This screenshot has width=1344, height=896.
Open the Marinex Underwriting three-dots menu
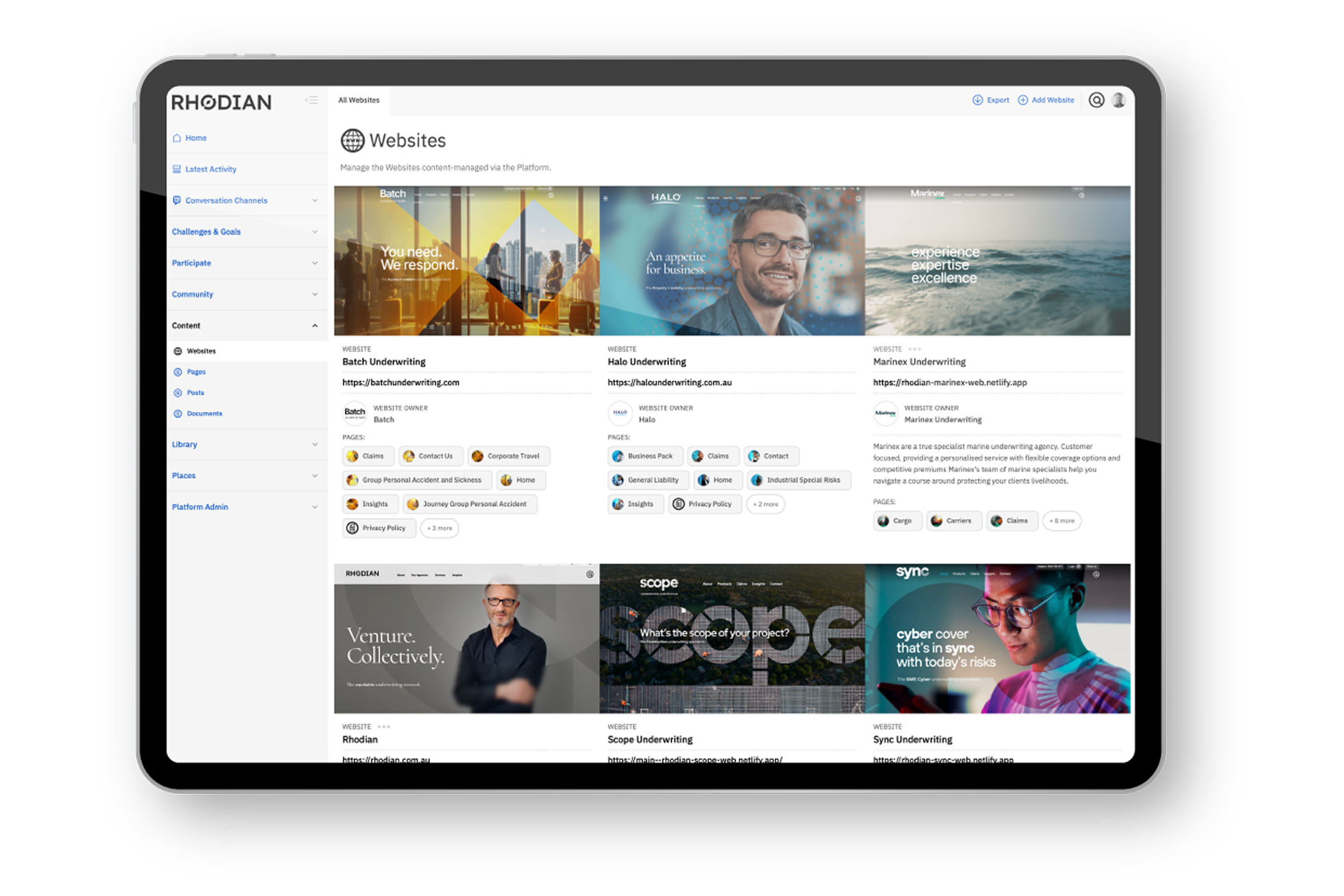[915, 349]
